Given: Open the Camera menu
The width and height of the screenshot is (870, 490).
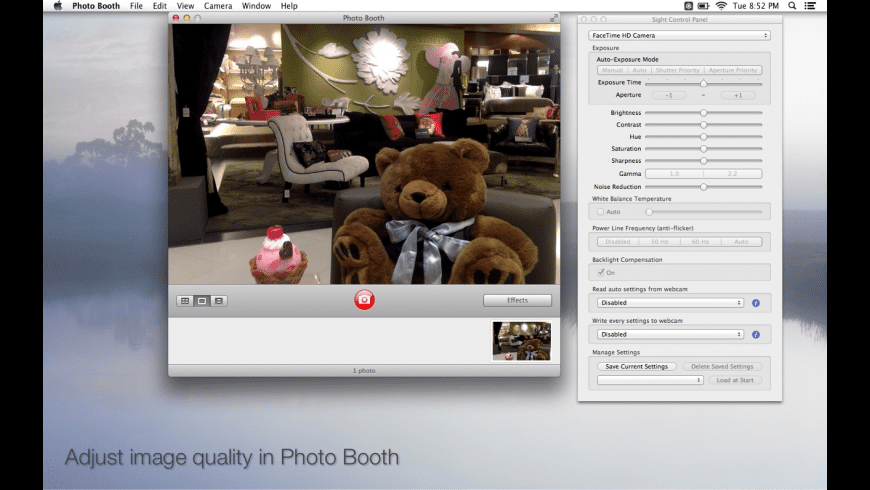Looking at the screenshot, I should (217, 6).
